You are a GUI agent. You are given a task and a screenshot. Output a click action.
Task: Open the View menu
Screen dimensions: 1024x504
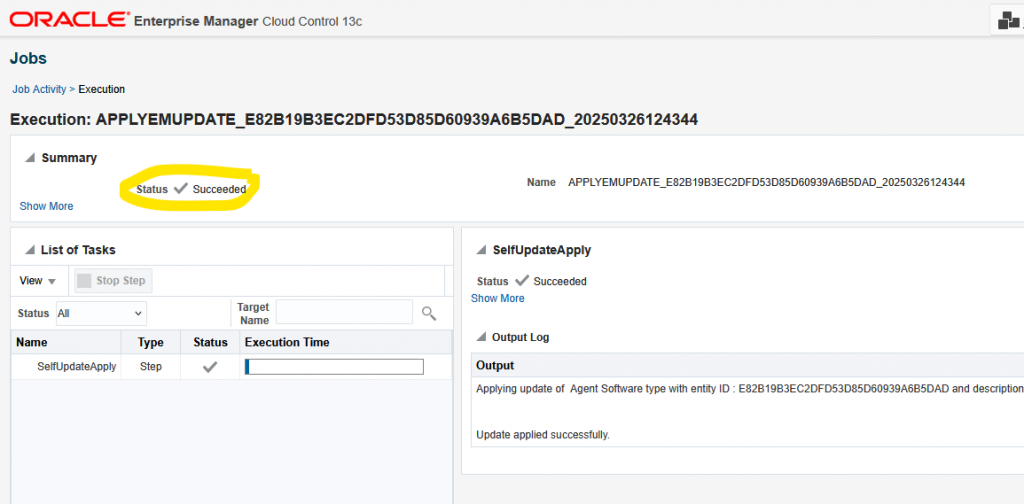[x=38, y=281]
